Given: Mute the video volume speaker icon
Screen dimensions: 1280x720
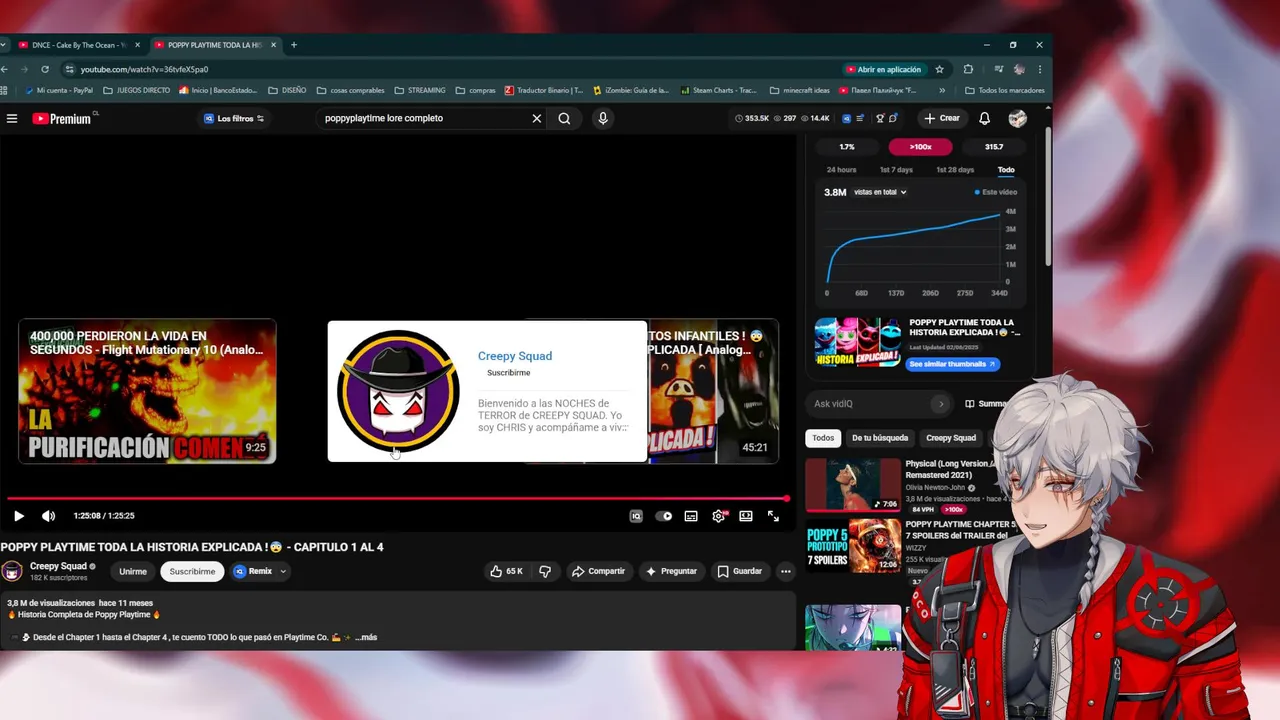Looking at the screenshot, I should click(48, 516).
